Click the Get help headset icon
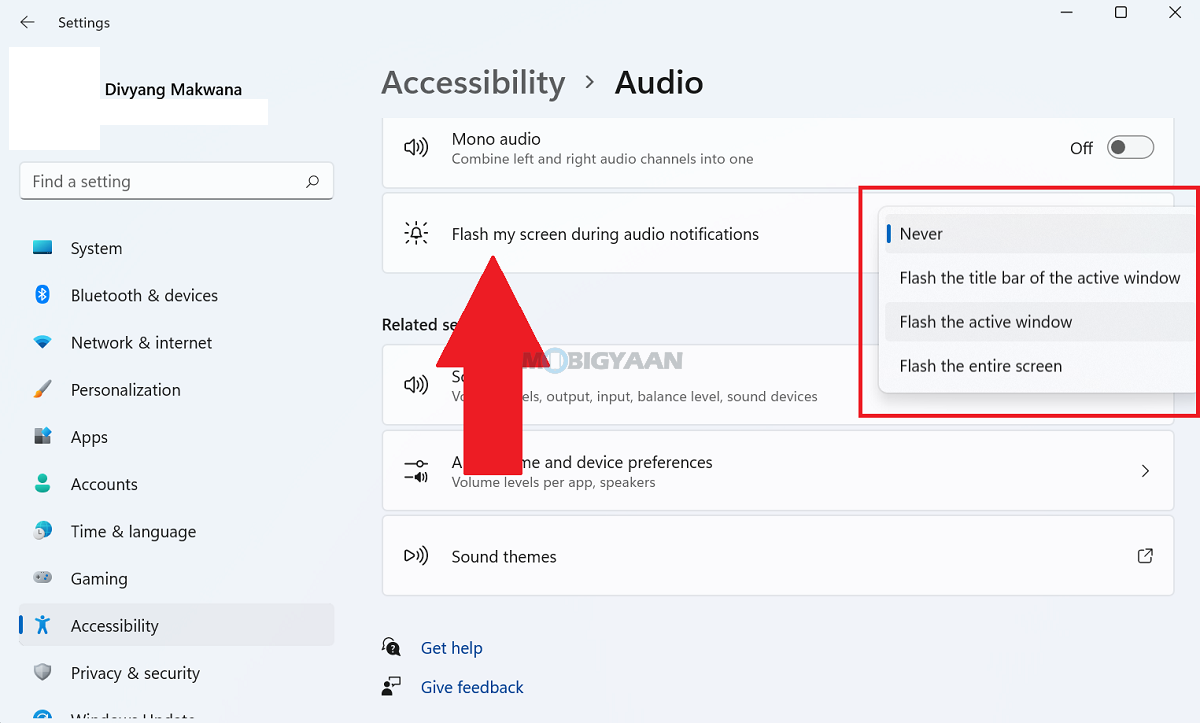 391,647
